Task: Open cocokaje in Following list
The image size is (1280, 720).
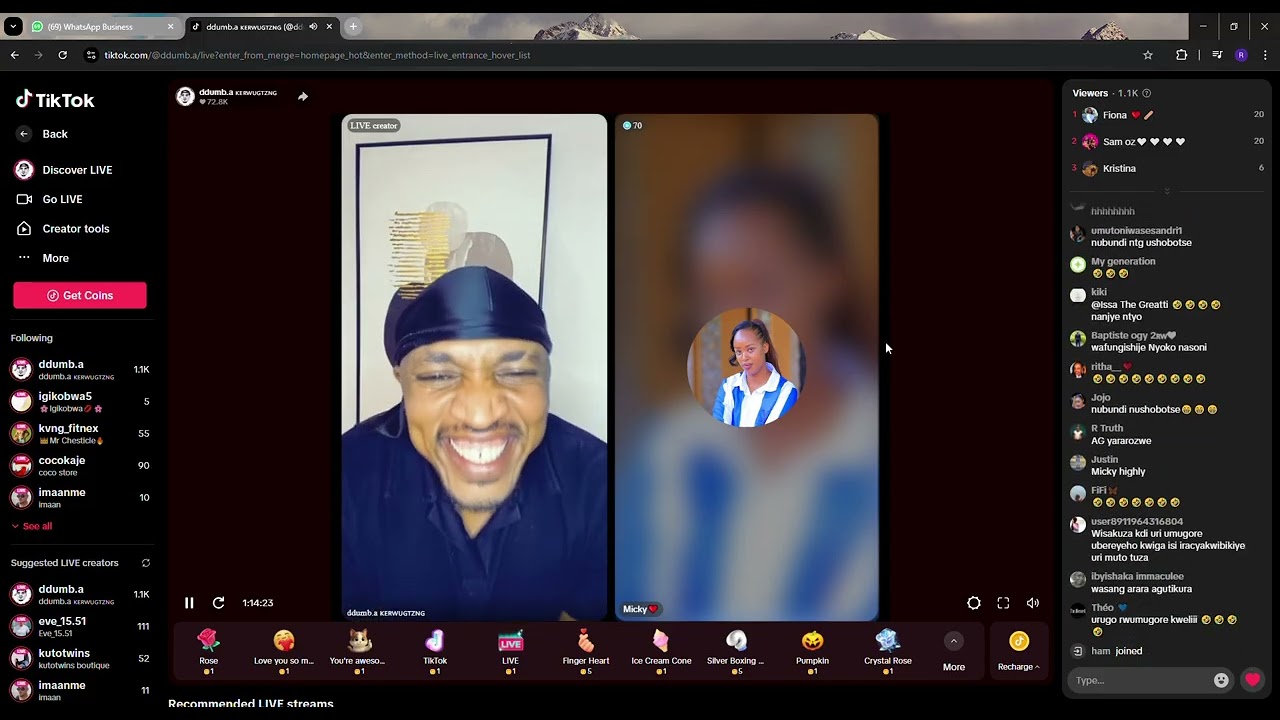Action: pos(80,465)
